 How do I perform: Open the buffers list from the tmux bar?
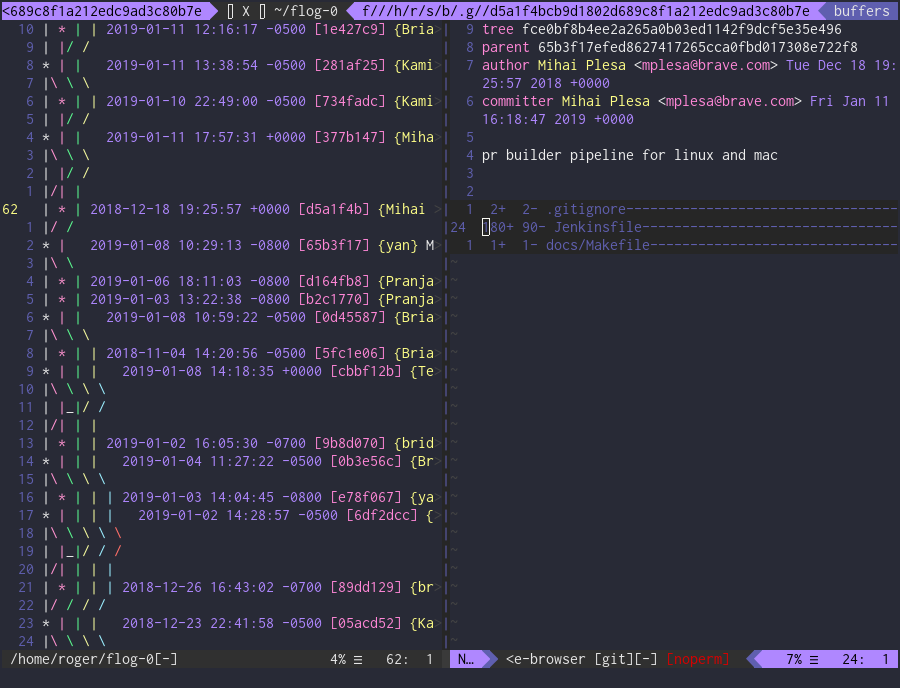tap(862, 11)
